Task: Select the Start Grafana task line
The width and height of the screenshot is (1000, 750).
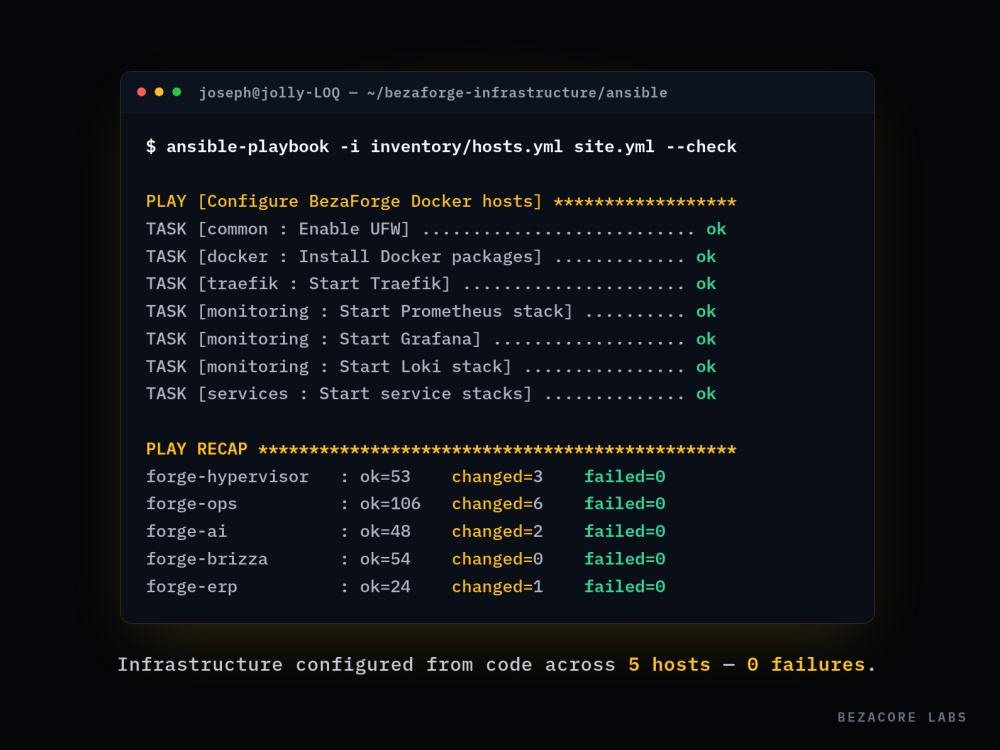Action: coord(431,339)
